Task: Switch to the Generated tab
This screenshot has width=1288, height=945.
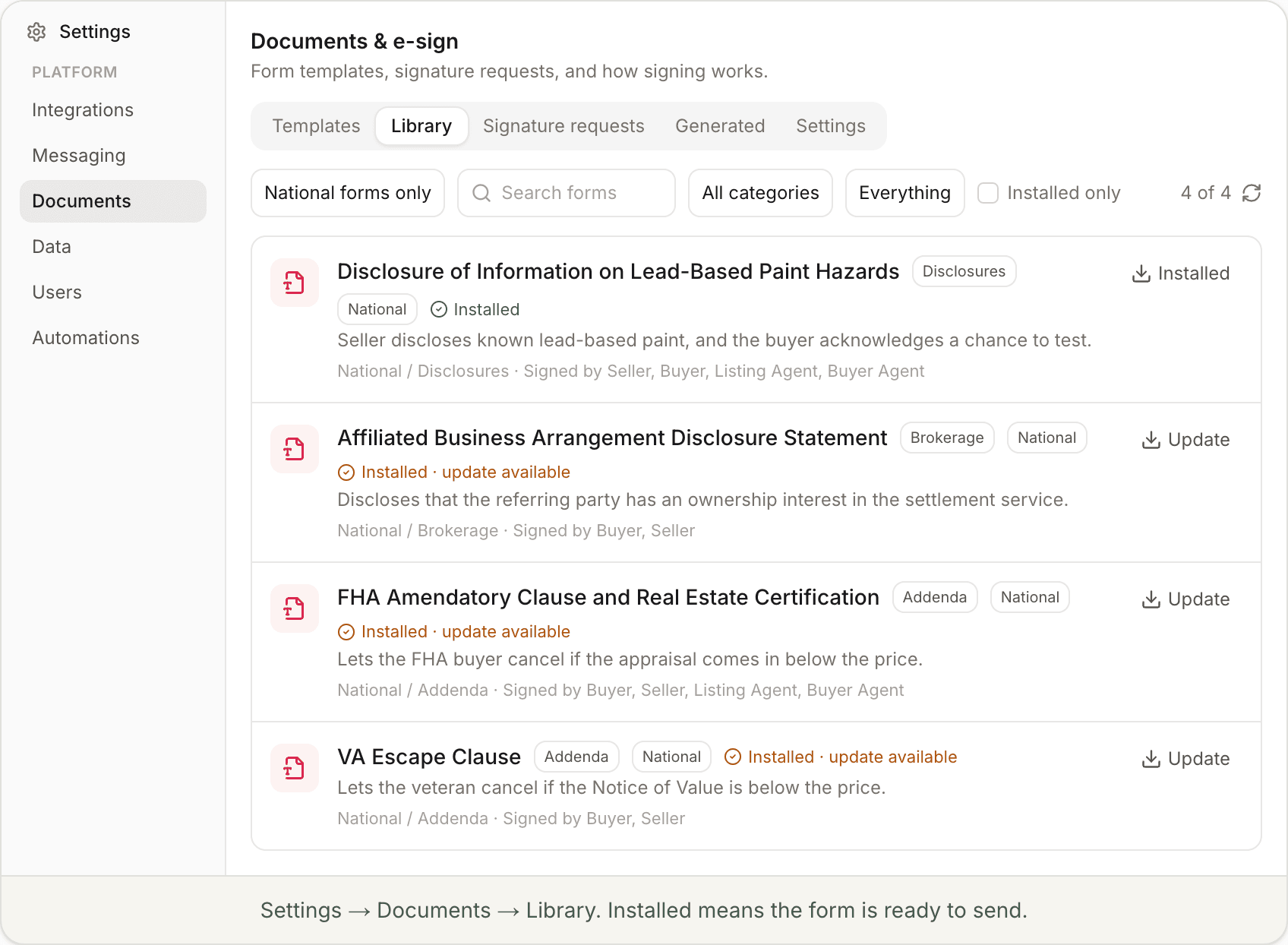Action: click(720, 126)
